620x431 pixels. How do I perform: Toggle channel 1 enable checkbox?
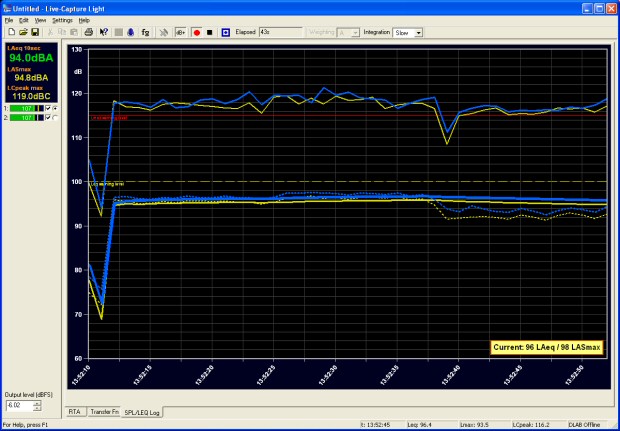pyautogui.click(x=48, y=108)
